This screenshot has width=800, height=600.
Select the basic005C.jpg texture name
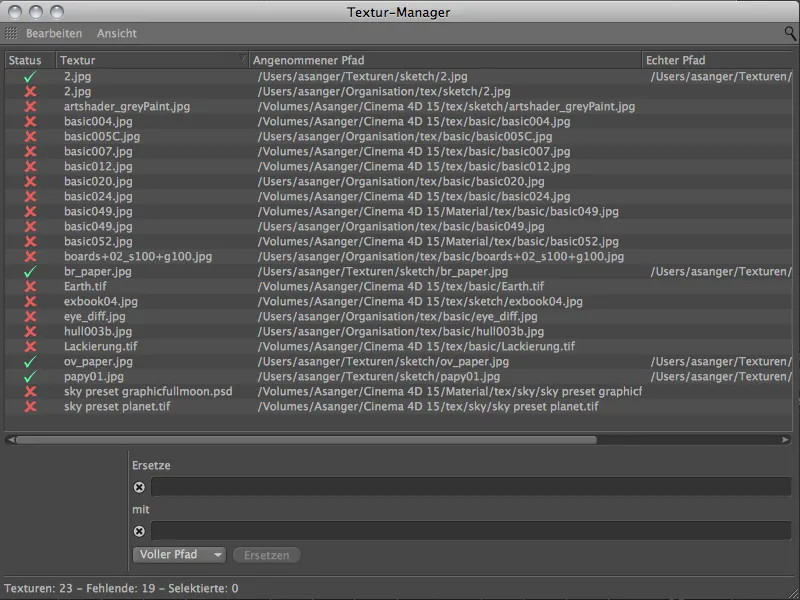point(102,137)
